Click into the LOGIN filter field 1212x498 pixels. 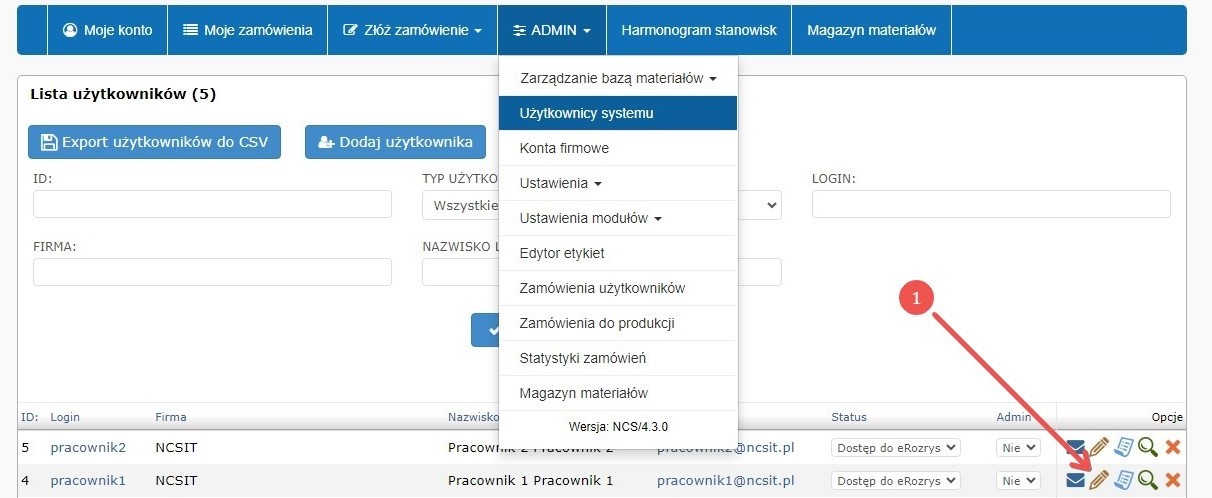click(990, 204)
